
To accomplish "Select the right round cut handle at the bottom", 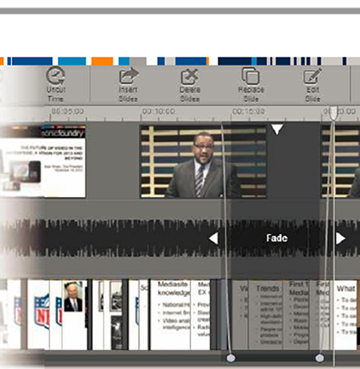I will (319, 358).
